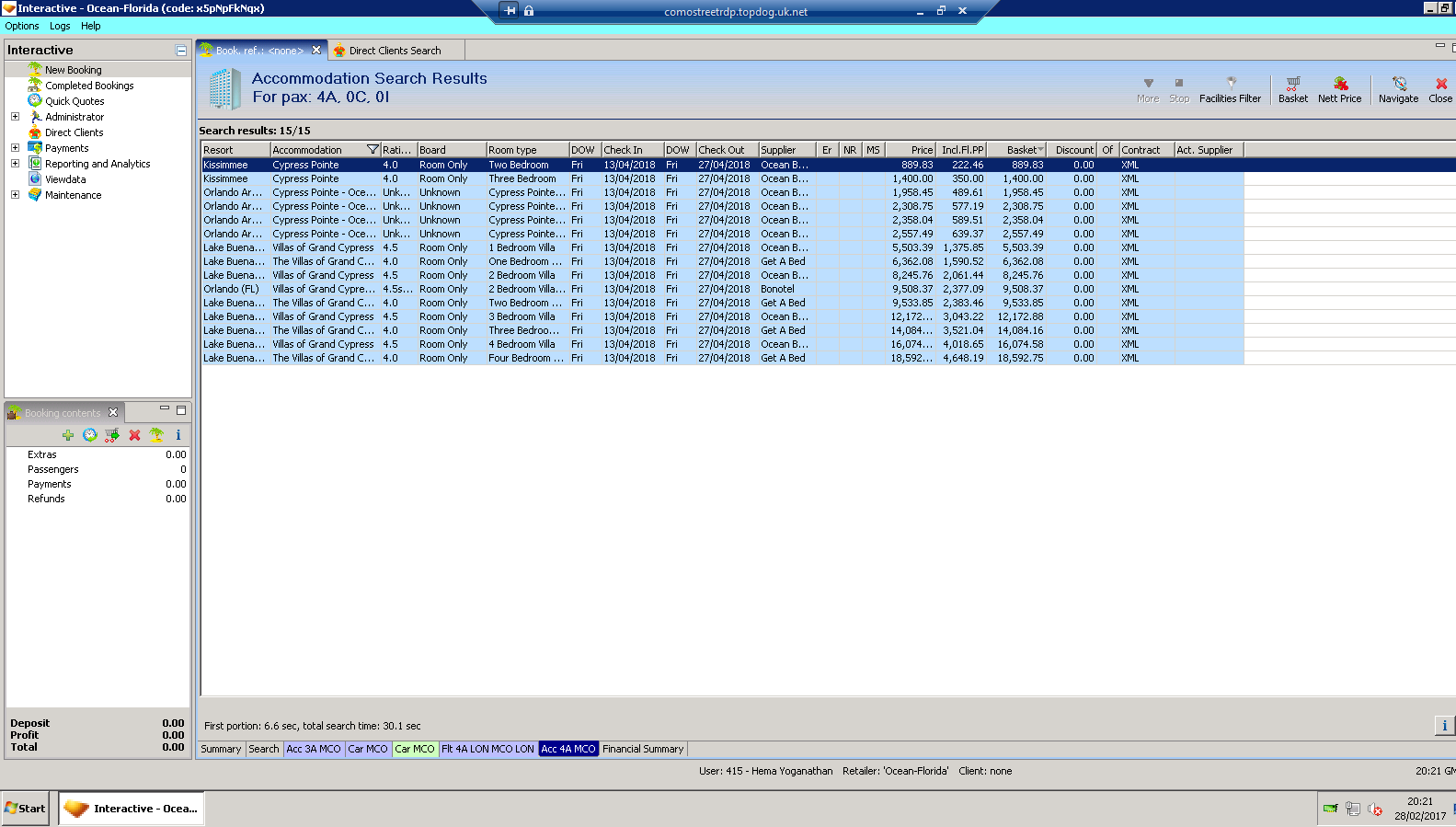Open the Accommodation column filter
The height and width of the screenshot is (827, 1456).
pos(373,149)
